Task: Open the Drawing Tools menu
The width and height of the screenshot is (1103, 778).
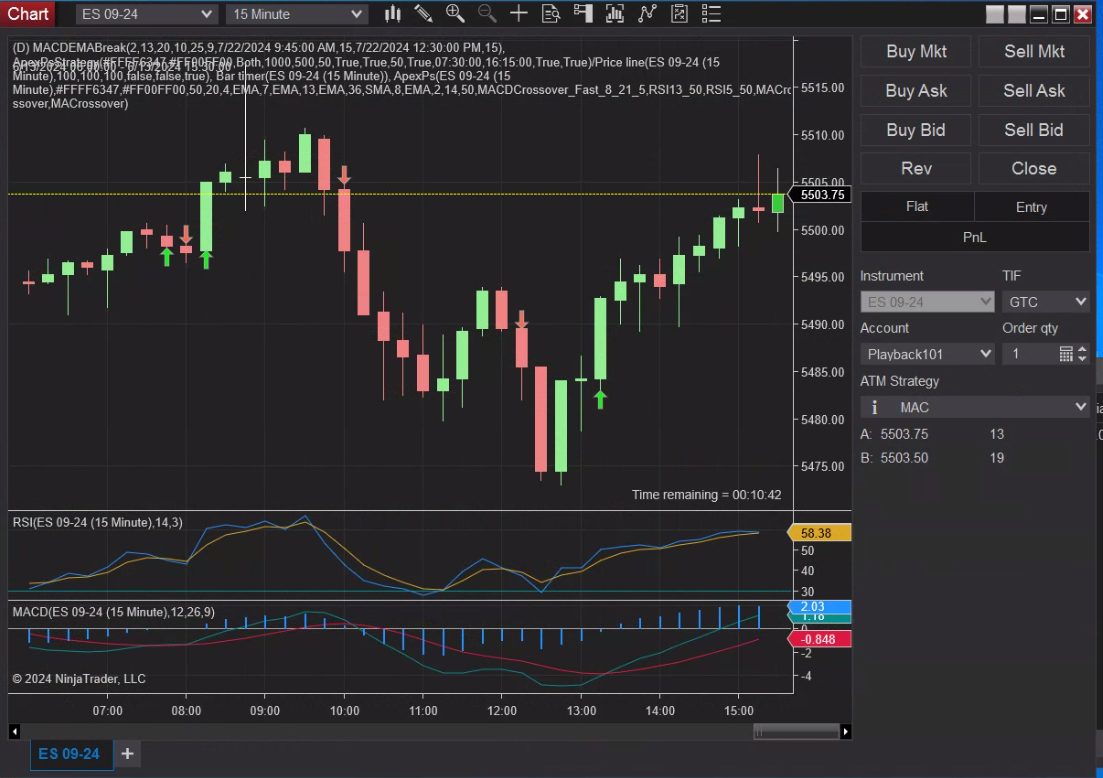Action: pyautogui.click(x=423, y=13)
